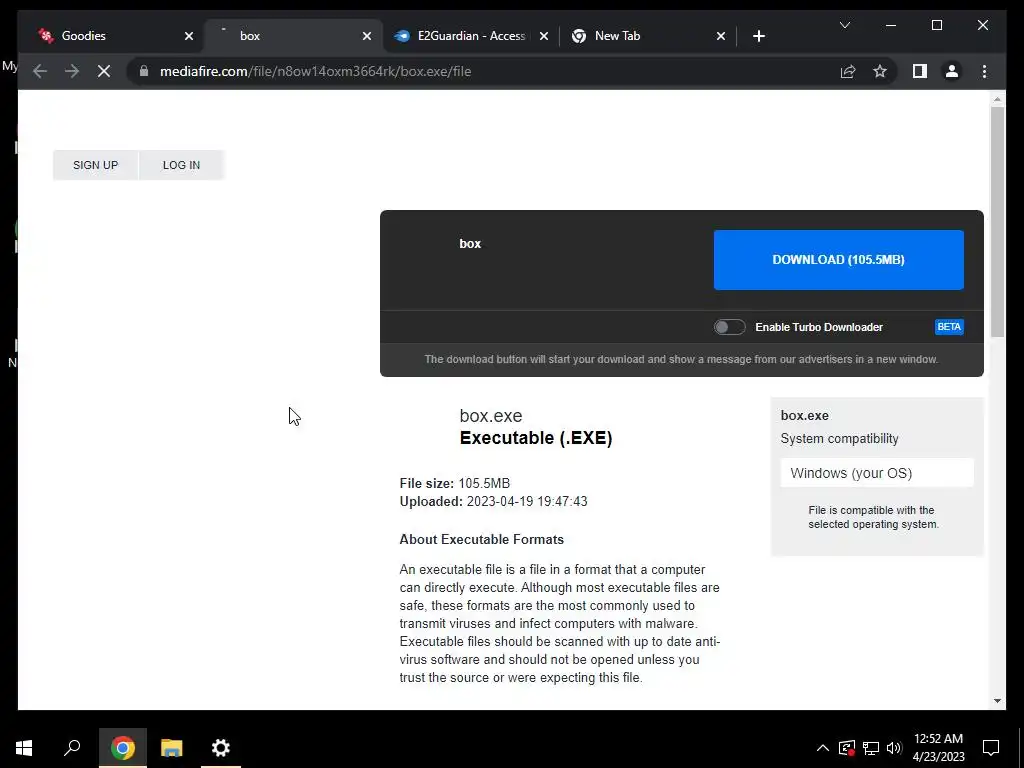
Task: Open the browser side panel icon
Action: click(x=920, y=71)
